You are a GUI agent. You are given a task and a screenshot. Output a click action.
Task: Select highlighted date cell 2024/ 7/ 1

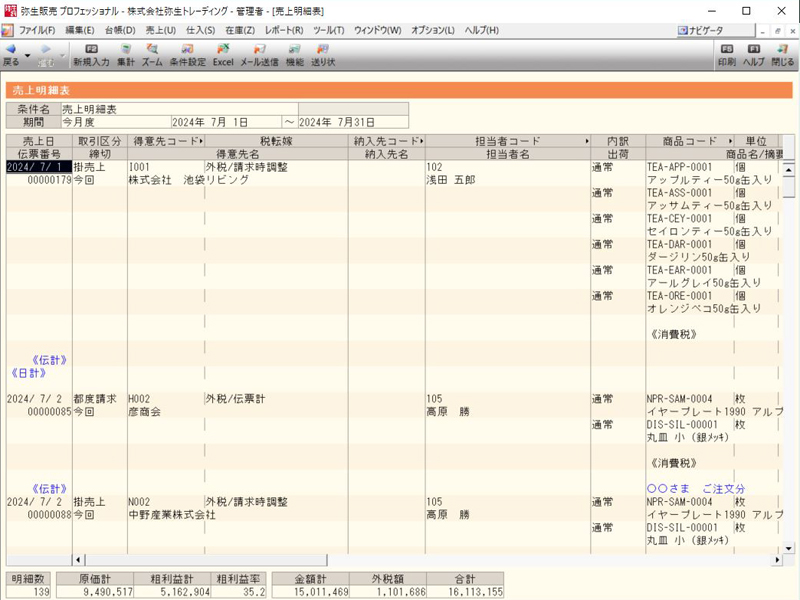tap(39, 167)
